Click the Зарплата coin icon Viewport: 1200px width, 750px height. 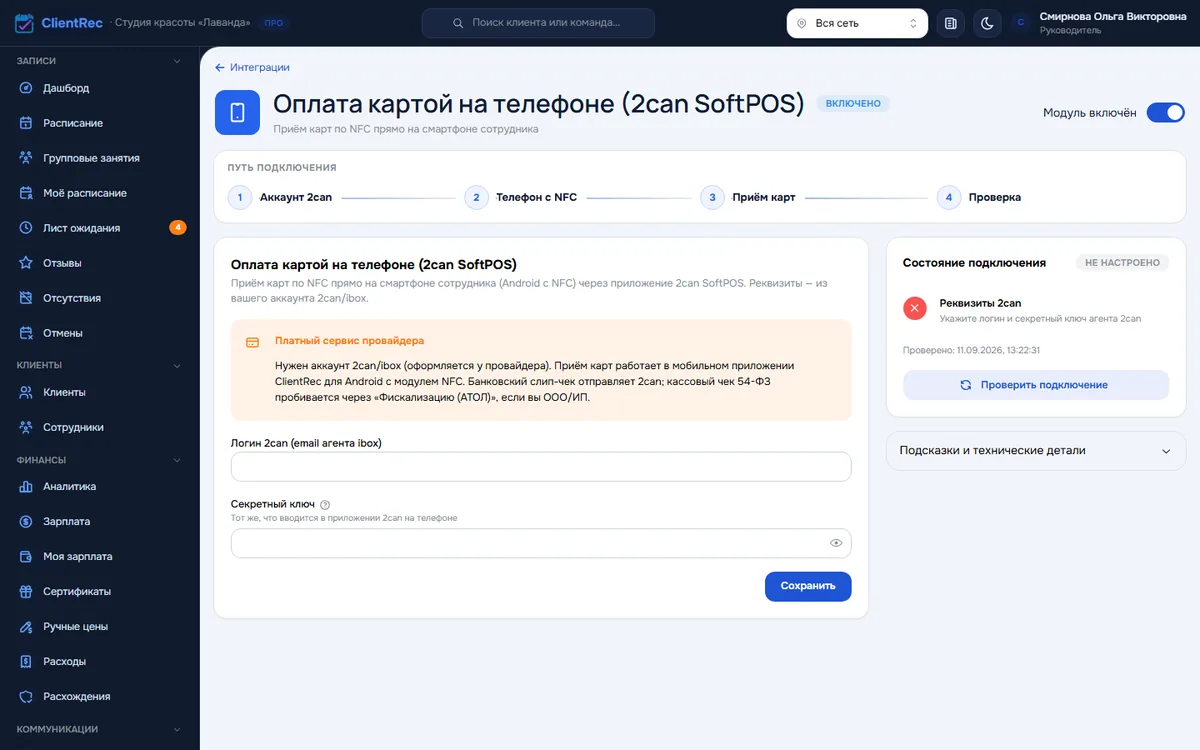[27, 522]
